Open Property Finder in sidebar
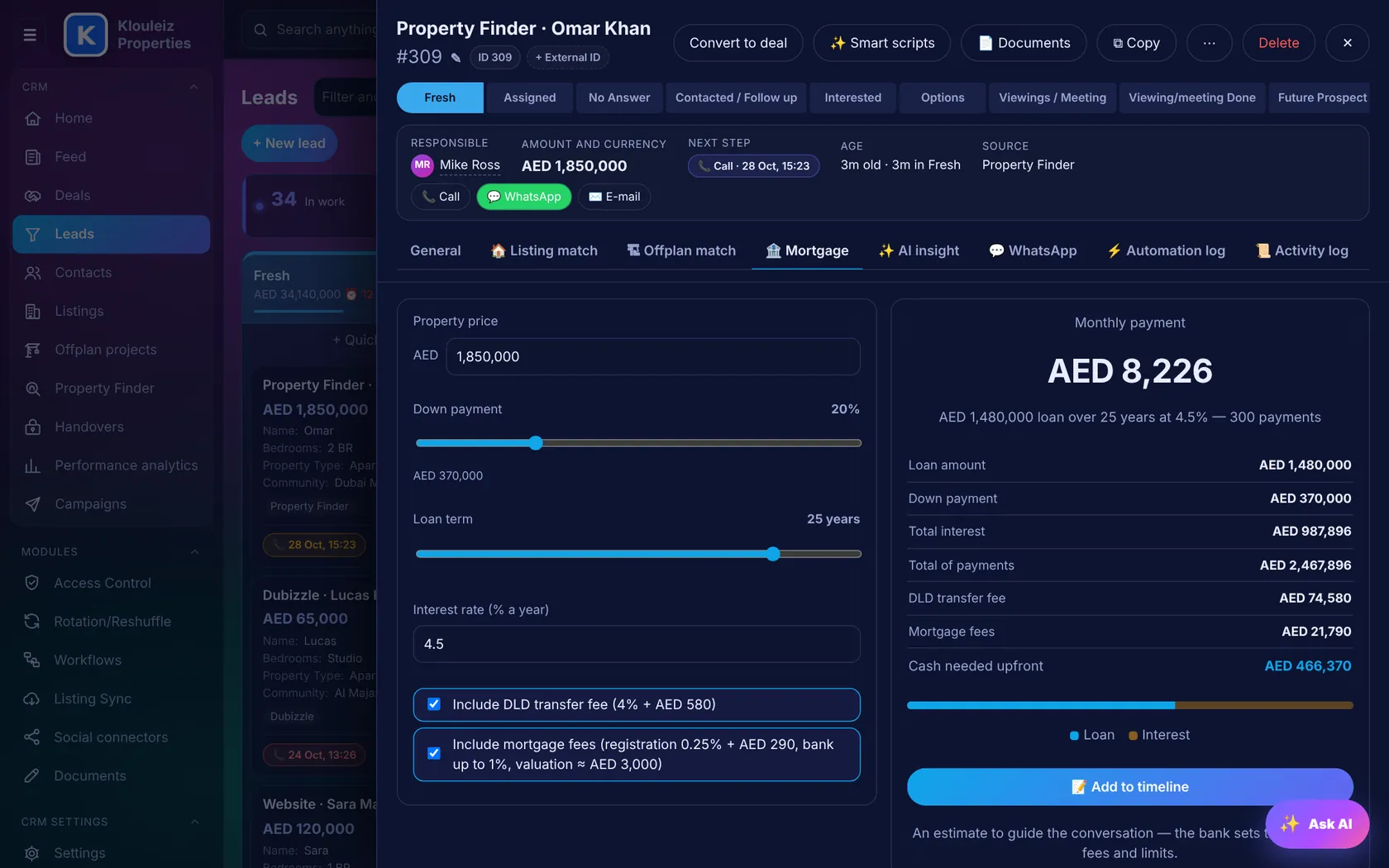1389x868 pixels. point(111,389)
